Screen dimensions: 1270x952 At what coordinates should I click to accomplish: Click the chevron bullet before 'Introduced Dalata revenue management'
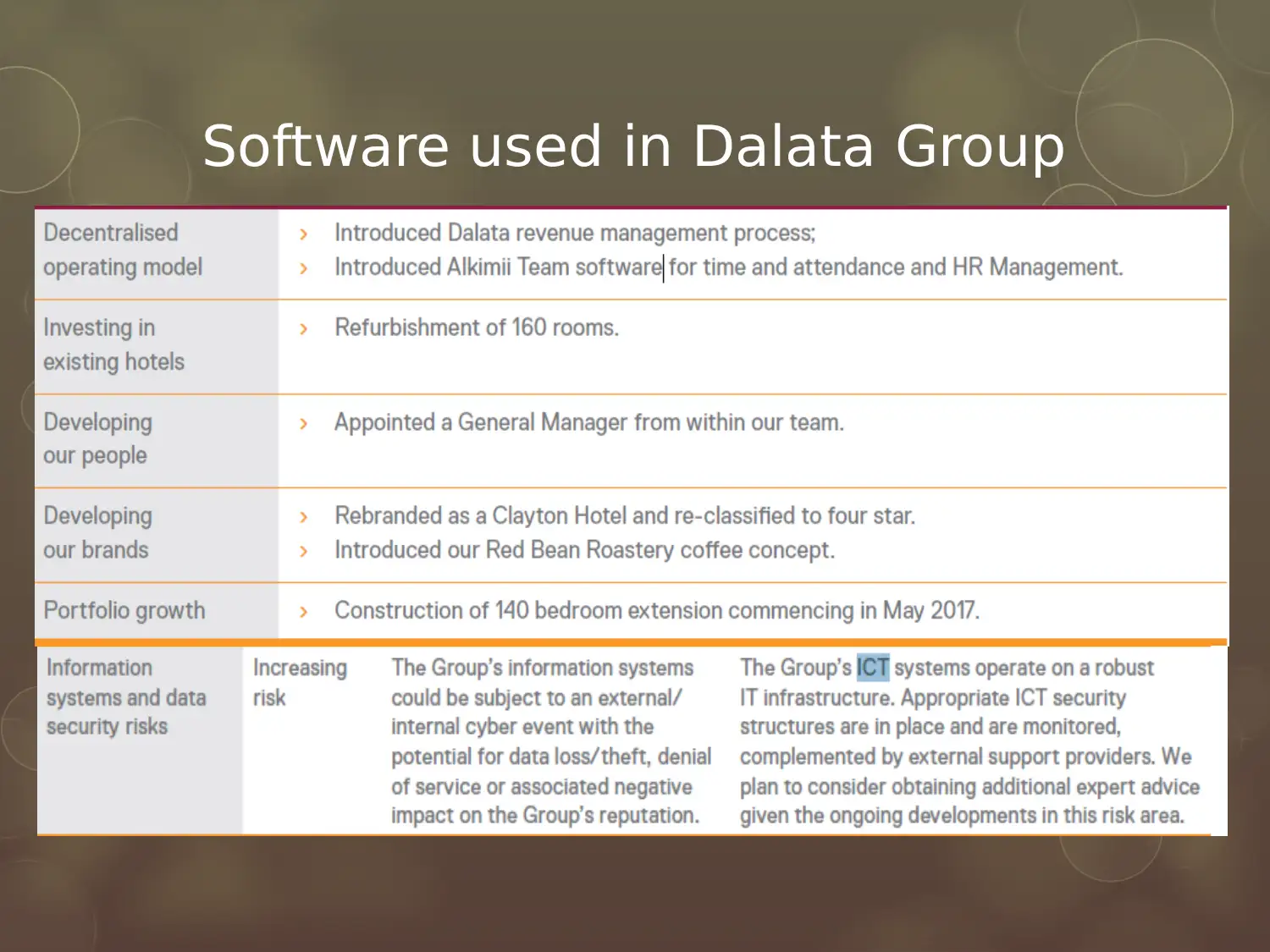pyautogui.click(x=304, y=234)
